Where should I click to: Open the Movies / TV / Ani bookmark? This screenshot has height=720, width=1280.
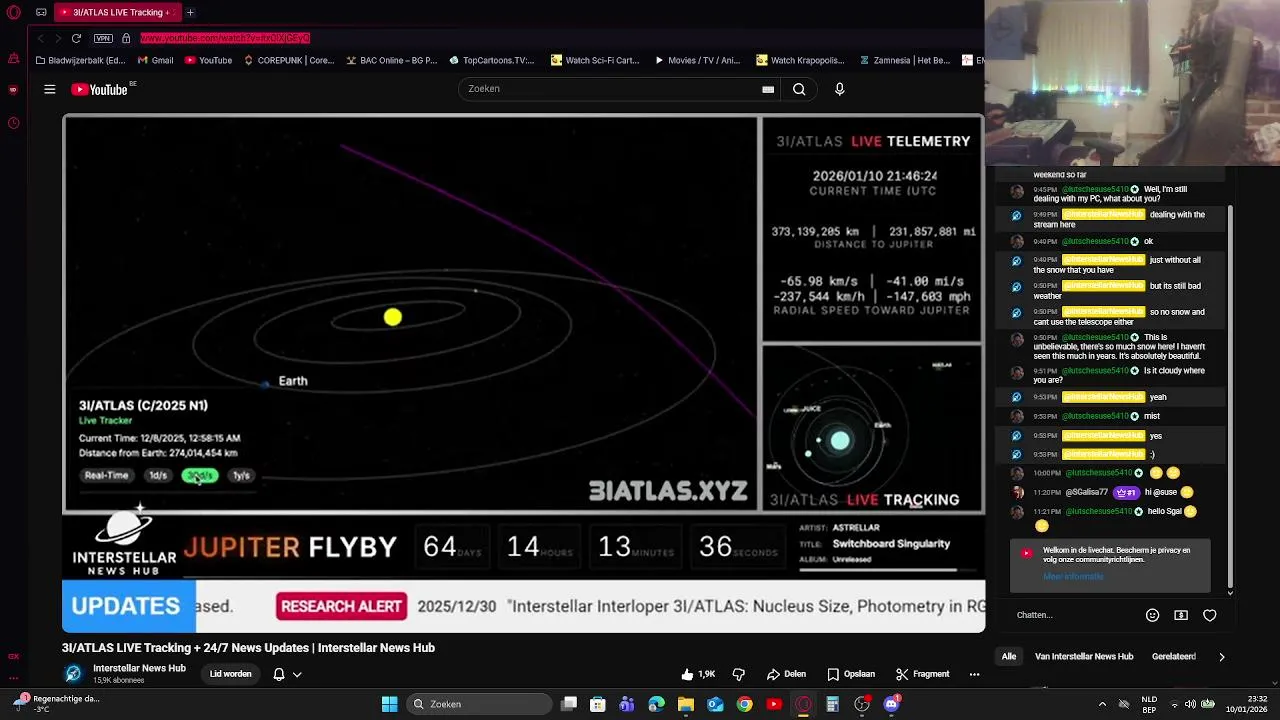point(697,60)
